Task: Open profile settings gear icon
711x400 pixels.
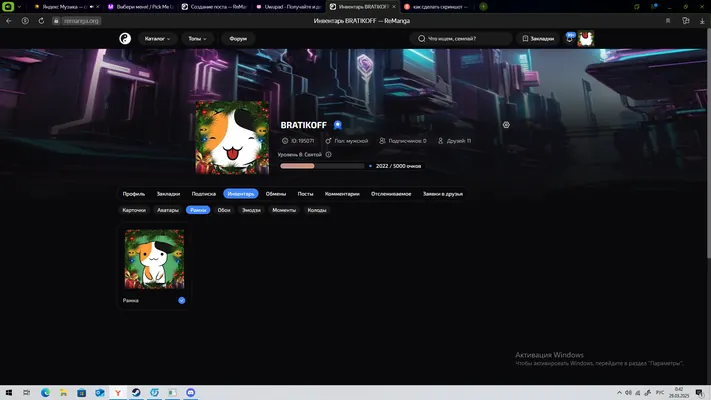Action: (x=506, y=125)
